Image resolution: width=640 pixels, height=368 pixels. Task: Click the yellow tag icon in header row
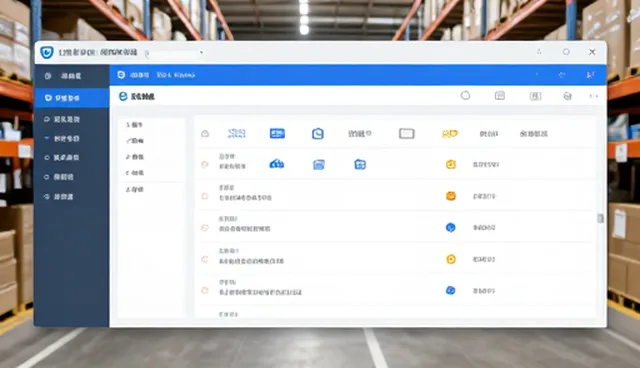(450, 133)
